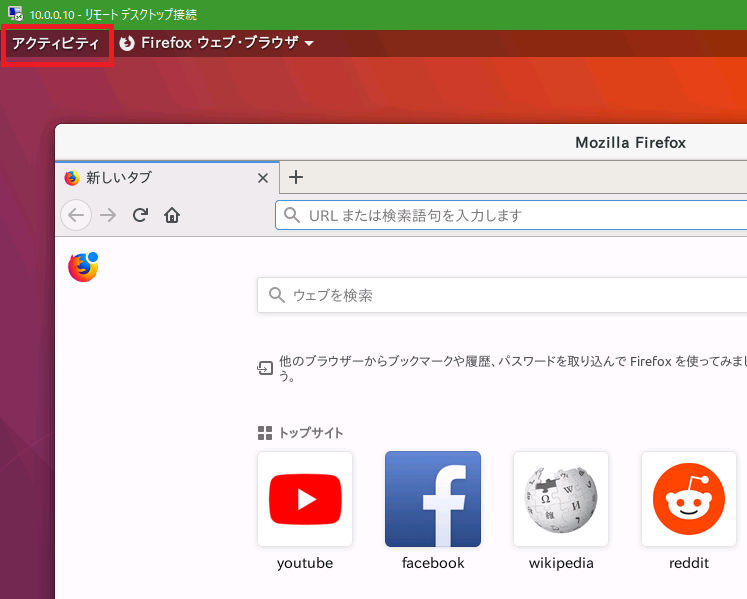This screenshot has height=599, width=747.
Task: Focus the URL address bar
Action: point(511,215)
